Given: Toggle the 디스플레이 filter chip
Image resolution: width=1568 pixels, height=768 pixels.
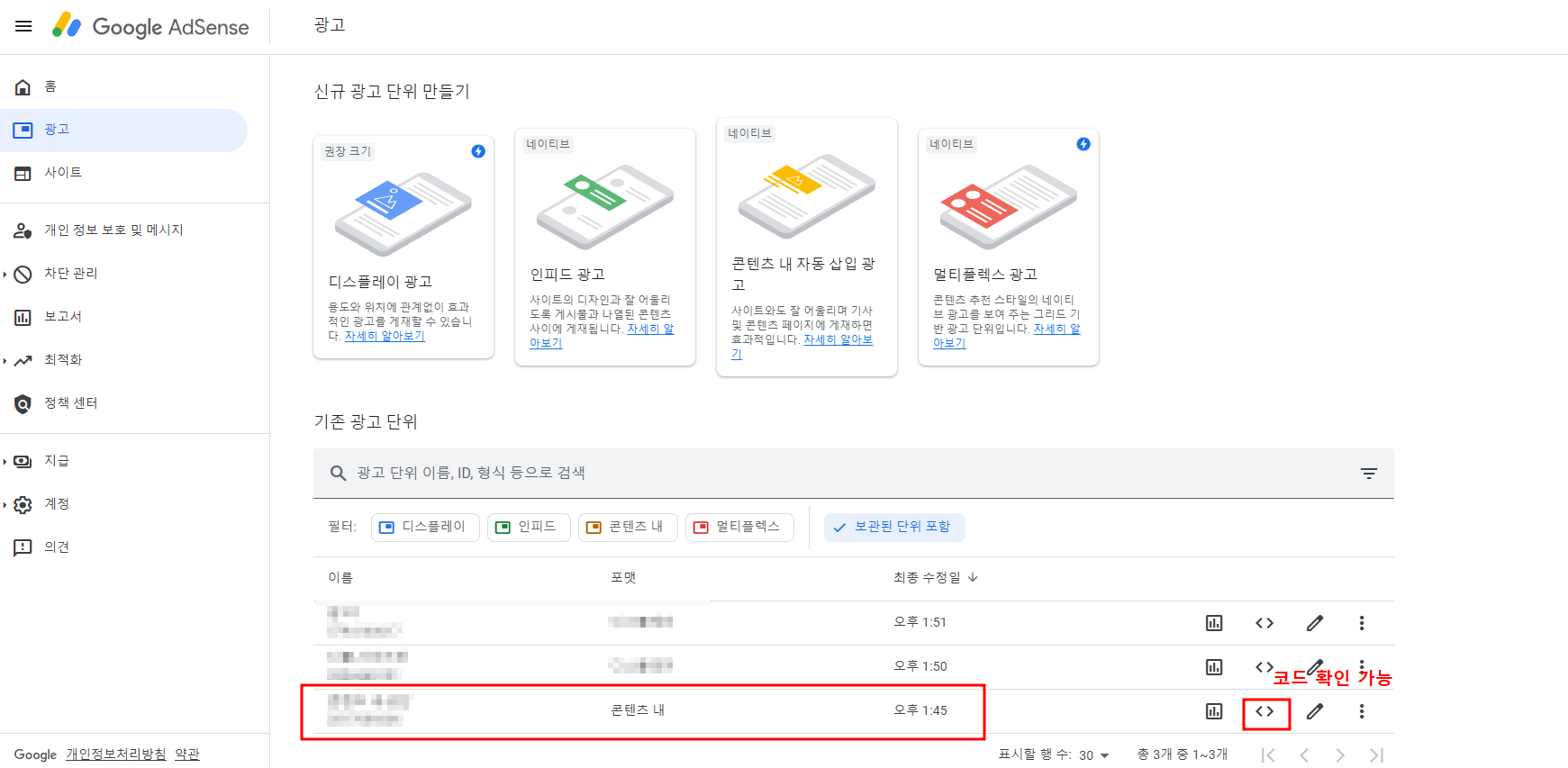Looking at the screenshot, I should pos(425,527).
